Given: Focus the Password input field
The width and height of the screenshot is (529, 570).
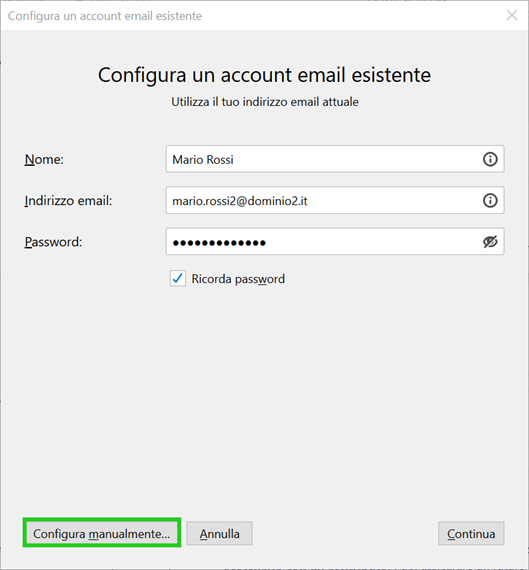Looking at the screenshot, I should pos(335,242).
